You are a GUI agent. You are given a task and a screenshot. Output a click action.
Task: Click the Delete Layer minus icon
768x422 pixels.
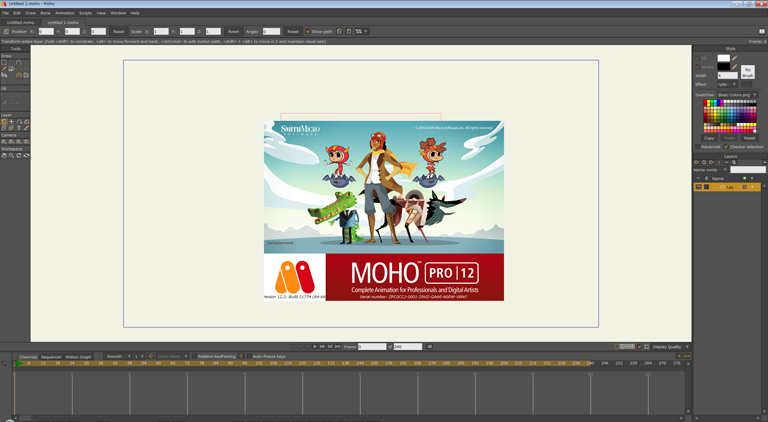[x=726, y=162]
